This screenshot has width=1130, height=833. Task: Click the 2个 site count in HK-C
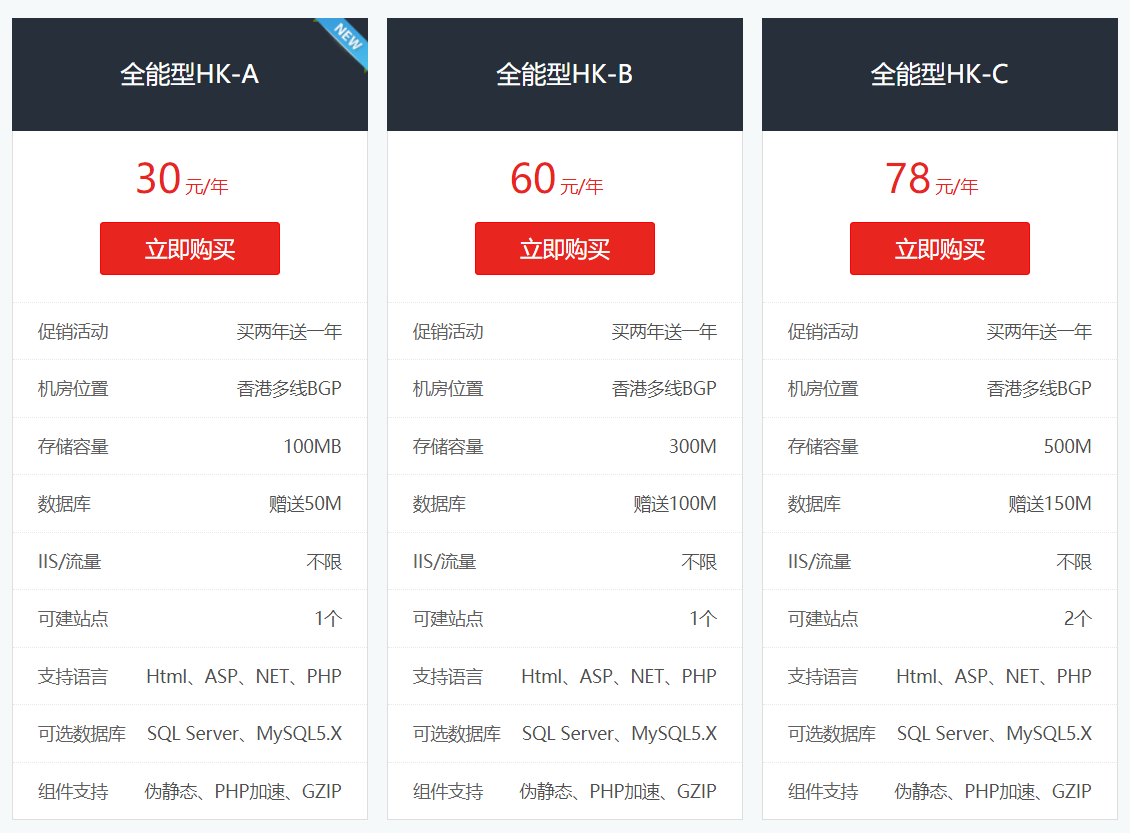click(1077, 619)
